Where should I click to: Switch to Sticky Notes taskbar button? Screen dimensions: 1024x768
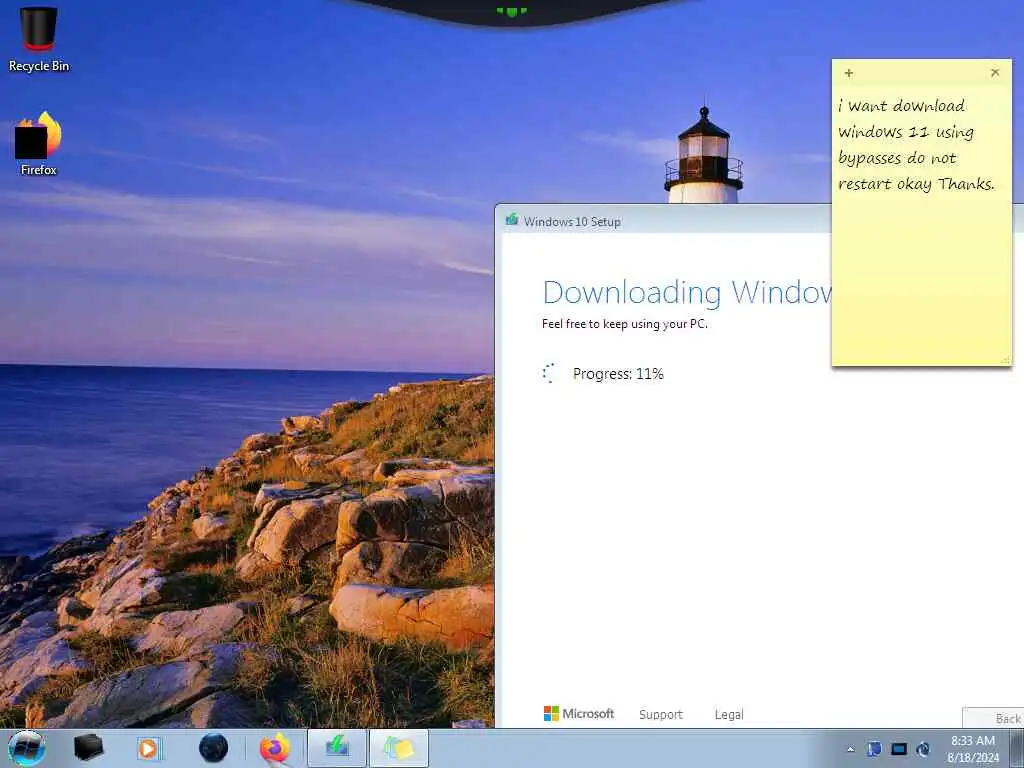click(399, 748)
